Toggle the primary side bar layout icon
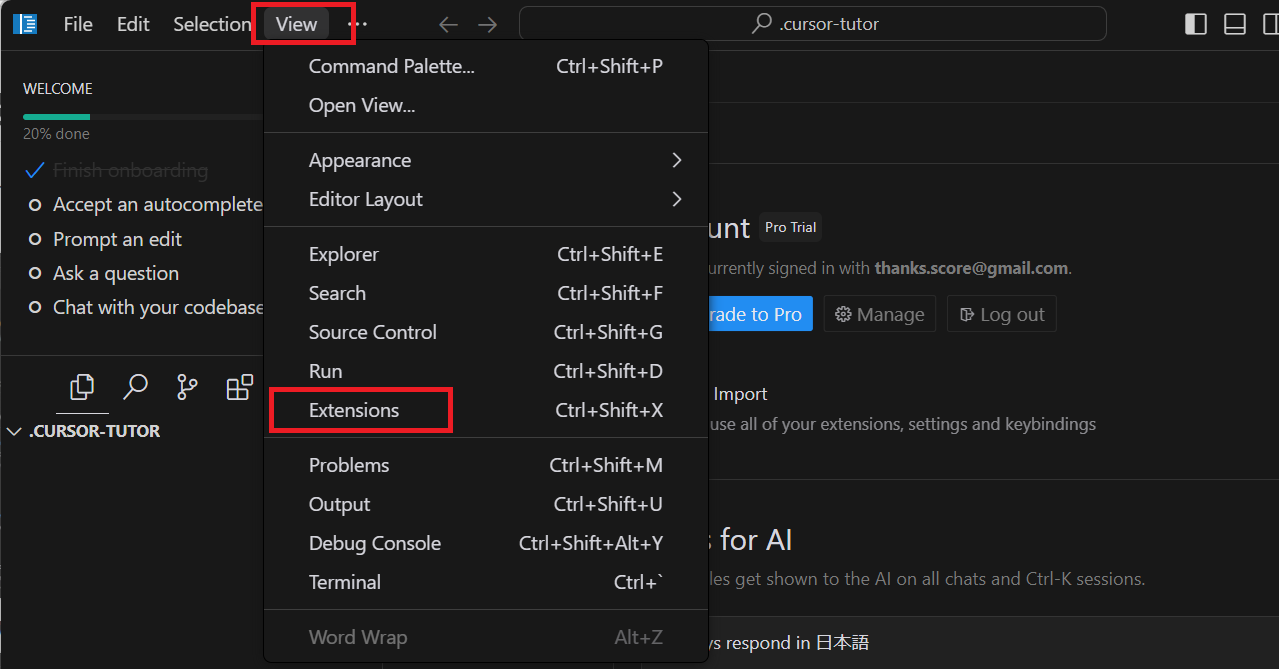 1195,24
